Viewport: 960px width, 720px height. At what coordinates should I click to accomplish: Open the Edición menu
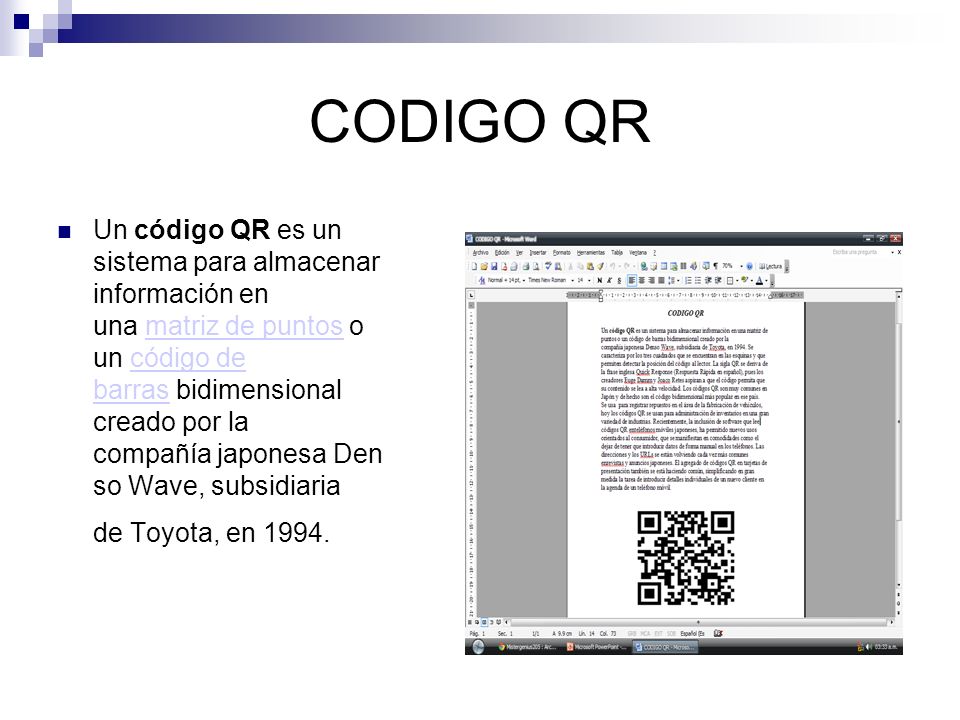pyautogui.click(x=502, y=253)
